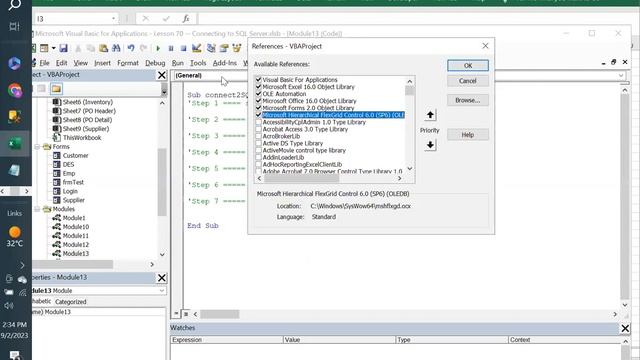The image size is (640, 360).
Task: Click the Paste toolbar icon
Action: click(x=104, y=48)
